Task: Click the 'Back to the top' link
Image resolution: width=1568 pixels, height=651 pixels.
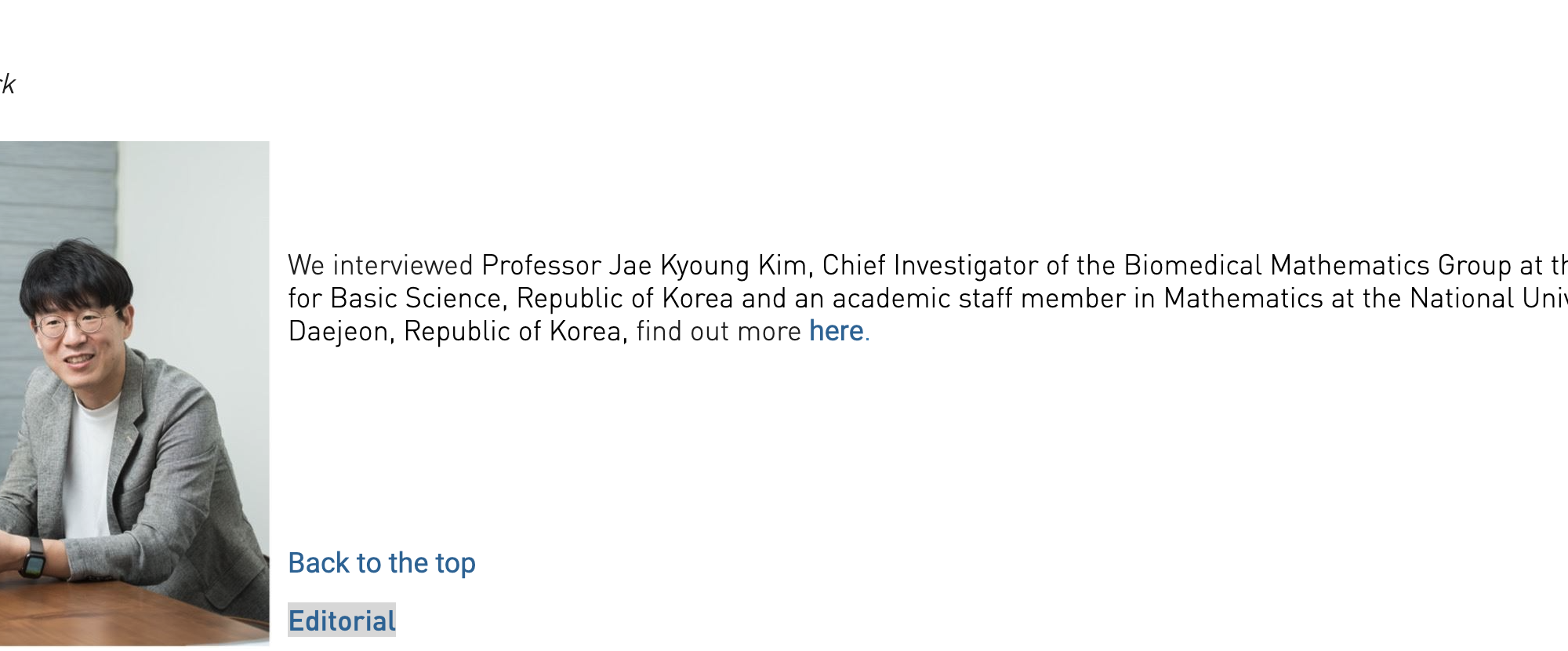Action: tap(382, 563)
